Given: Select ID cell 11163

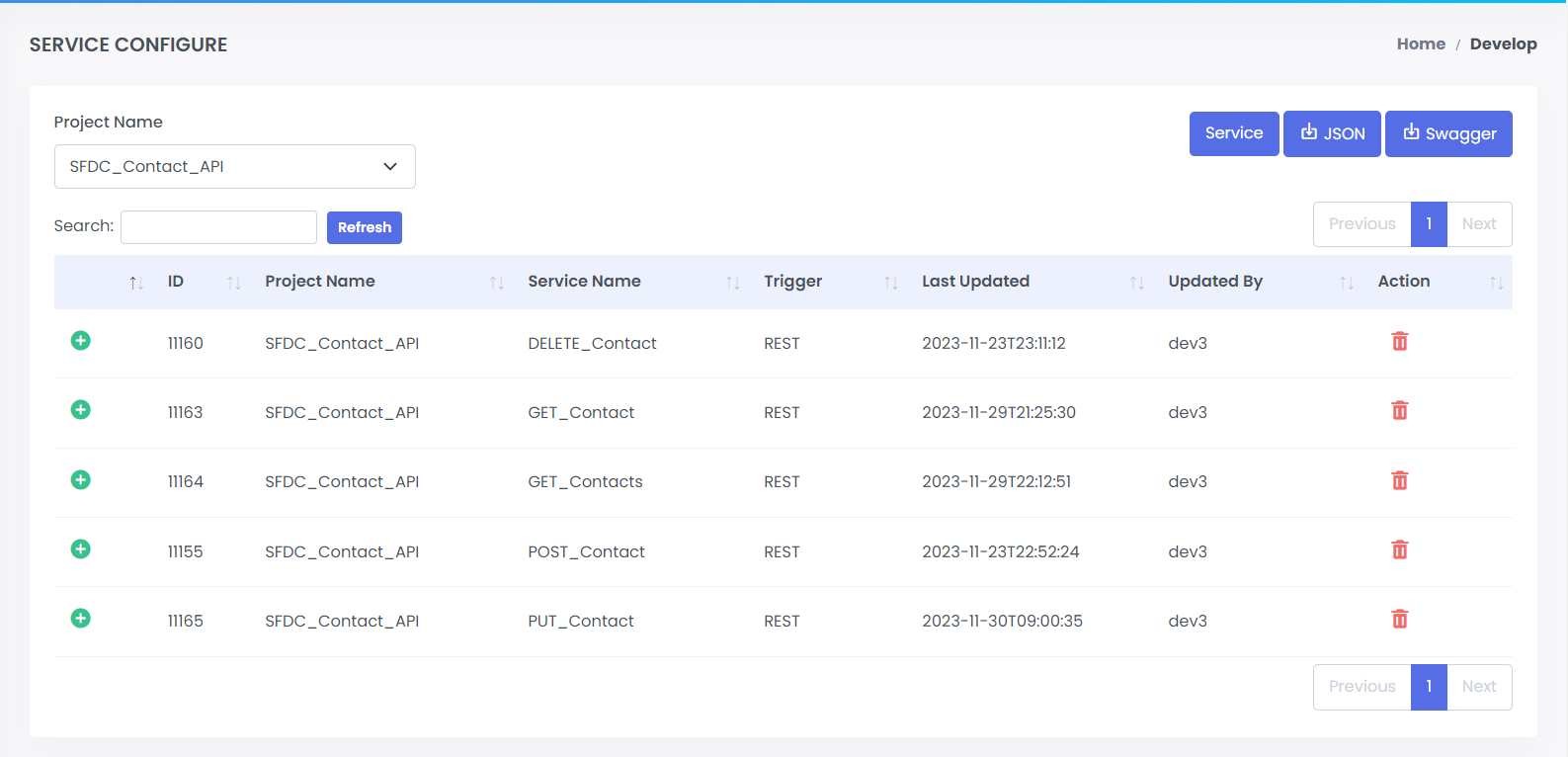Looking at the screenshot, I should (x=186, y=412).
